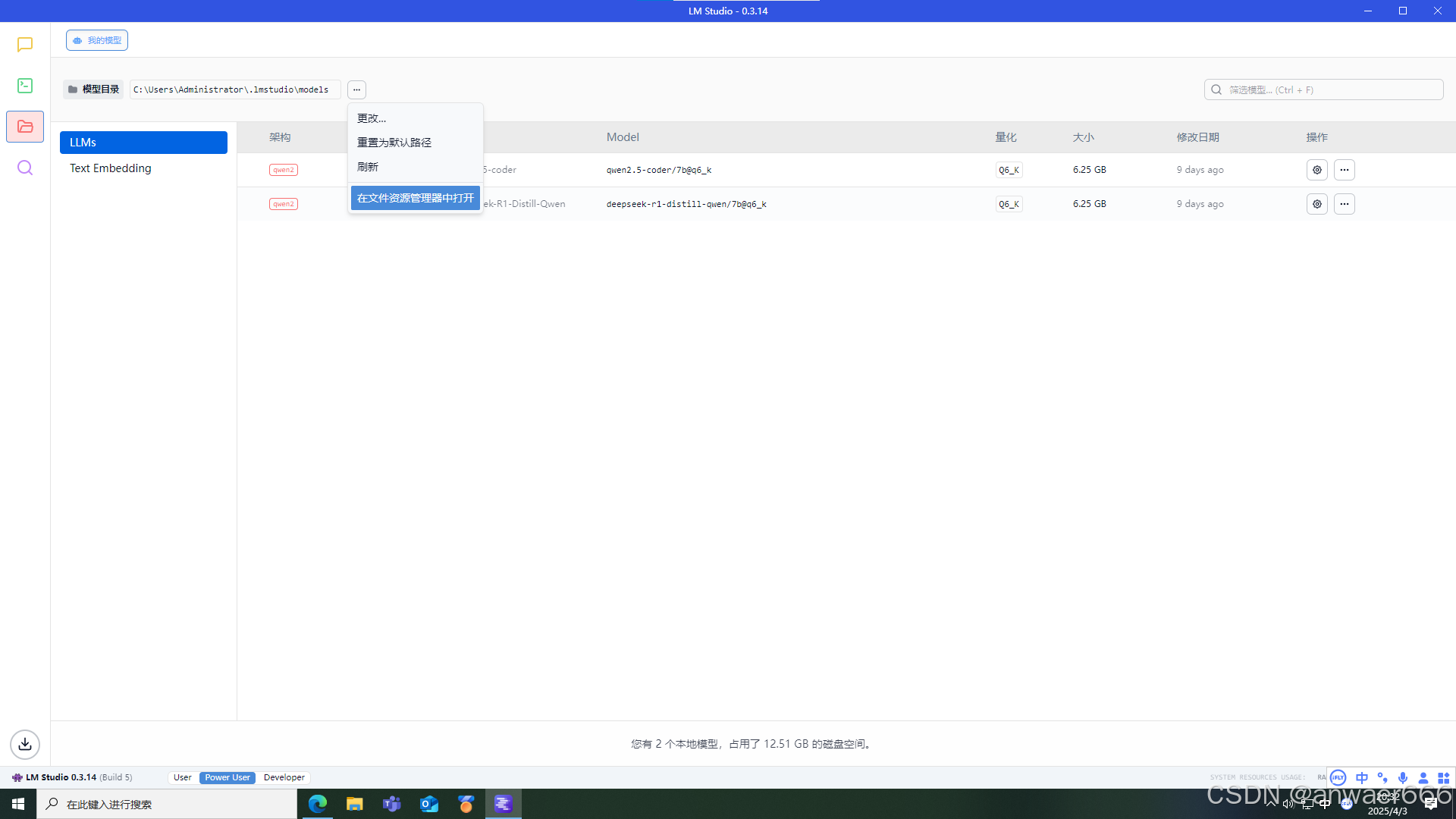The height and width of the screenshot is (819, 1456).
Task: Toggle the models directory ellipsis dropdown
Action: click(x=356, y=89)
